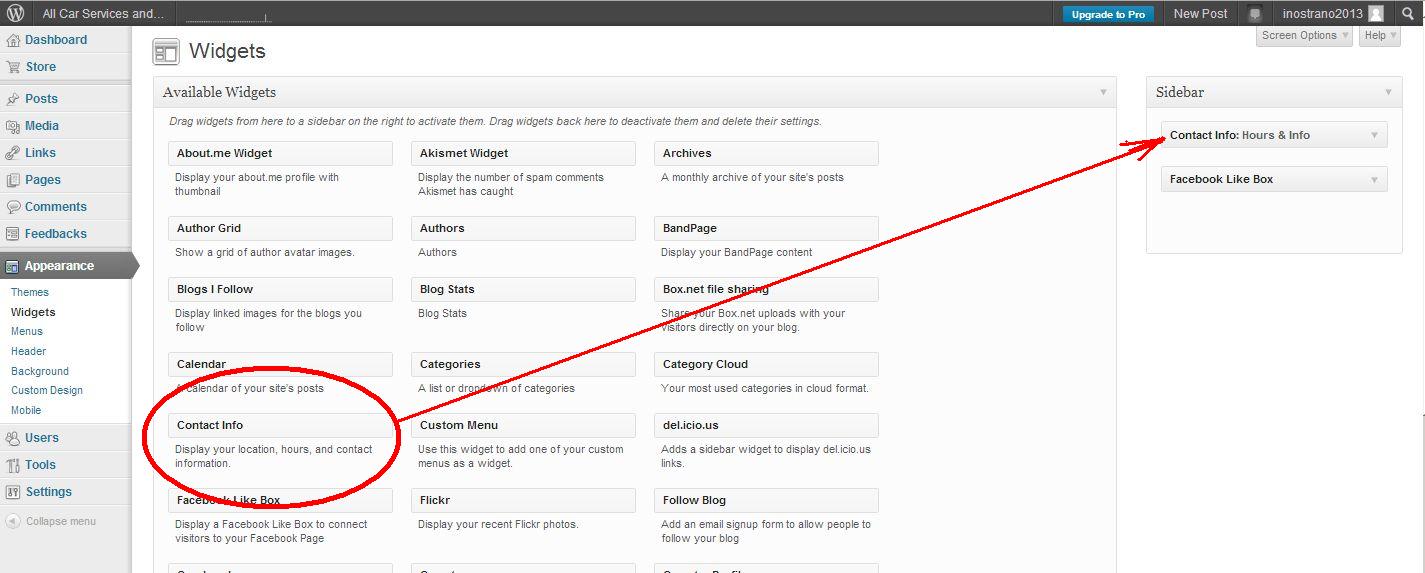Viewport: 1425px width, 573px height.
Task: Open the Mobile submenu item
Action: click(x=26, y=410)
